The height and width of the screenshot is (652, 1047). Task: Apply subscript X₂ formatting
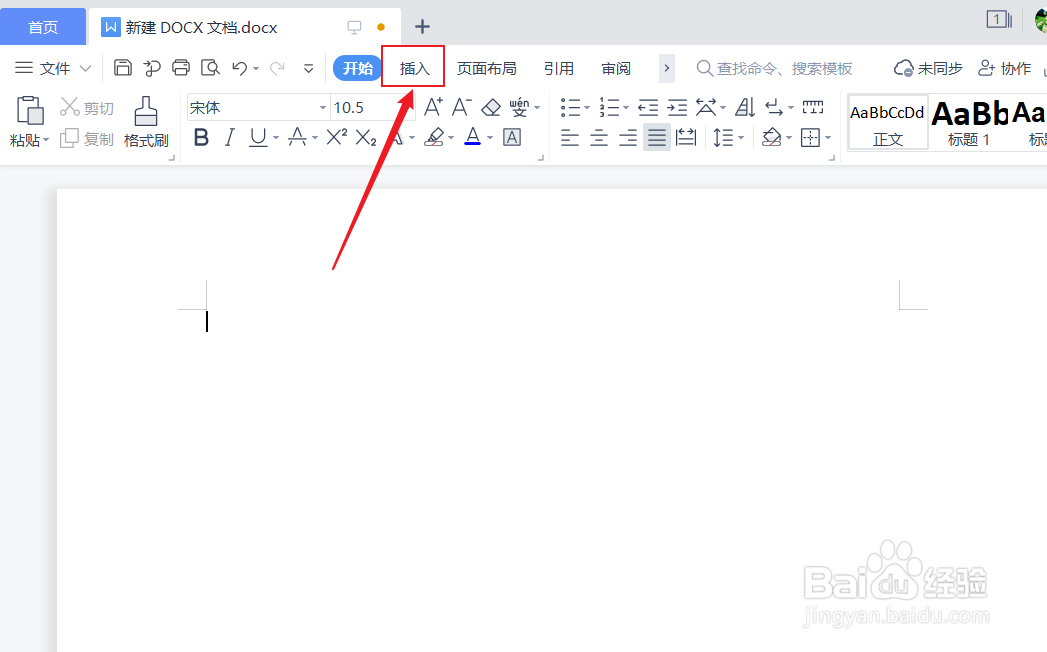[366, 138]
